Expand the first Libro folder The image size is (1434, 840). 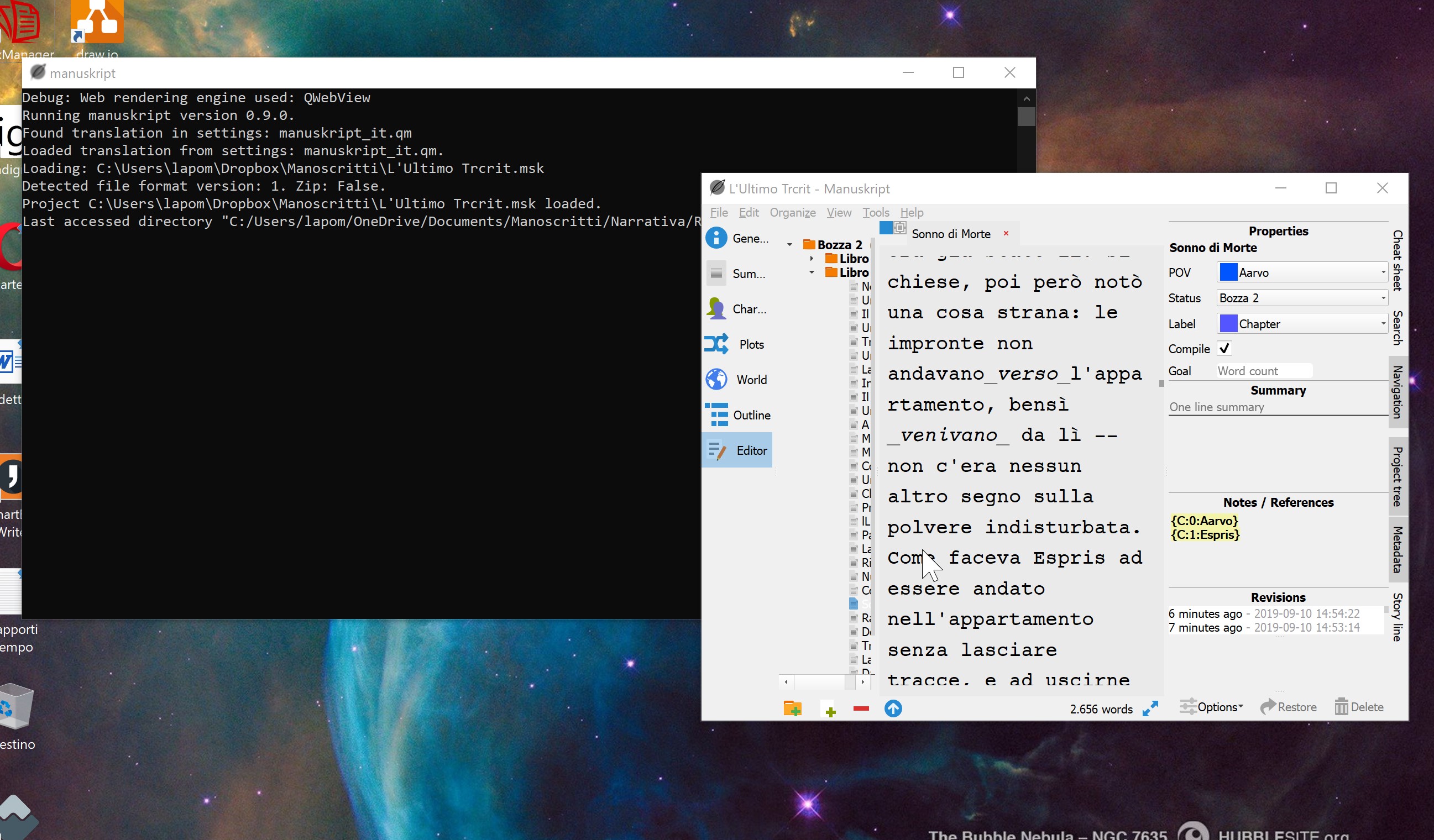point(811,258)
